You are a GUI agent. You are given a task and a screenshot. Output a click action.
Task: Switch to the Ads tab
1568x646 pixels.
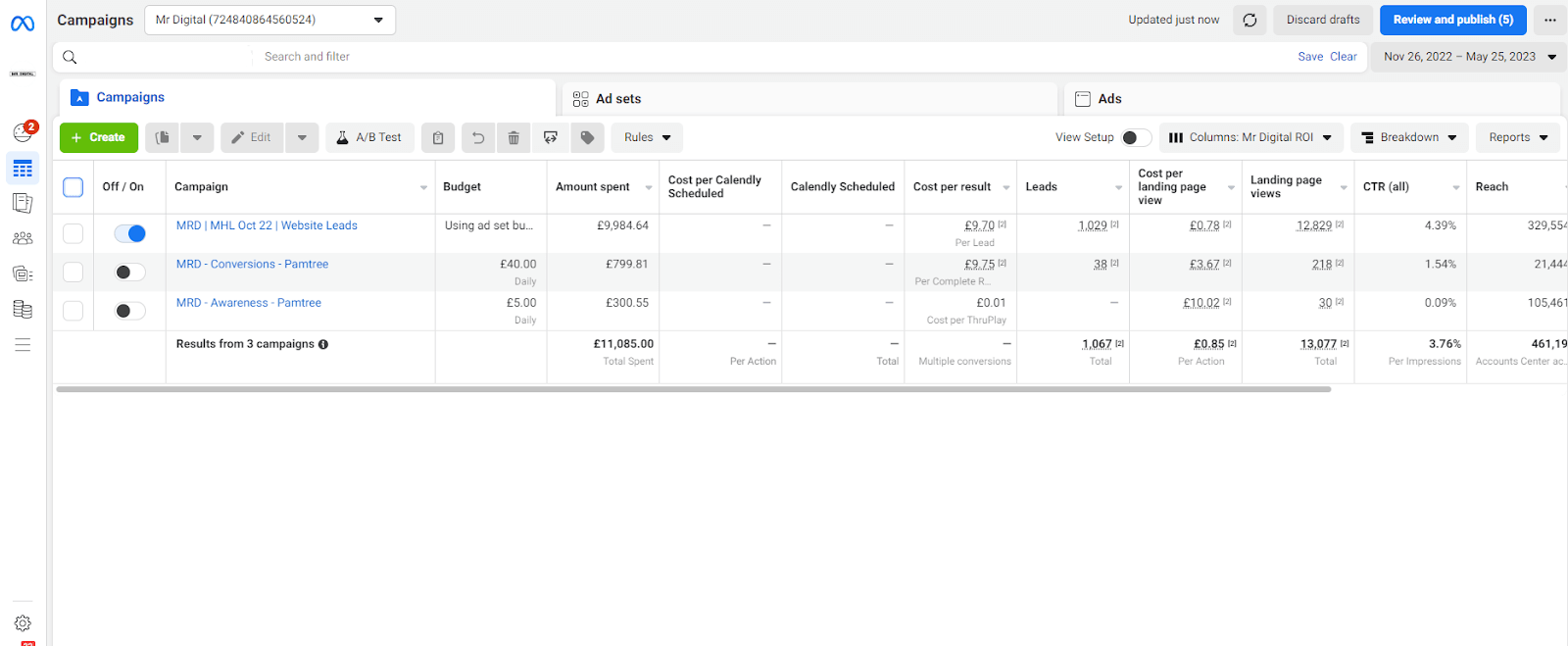coord(1109,99)
